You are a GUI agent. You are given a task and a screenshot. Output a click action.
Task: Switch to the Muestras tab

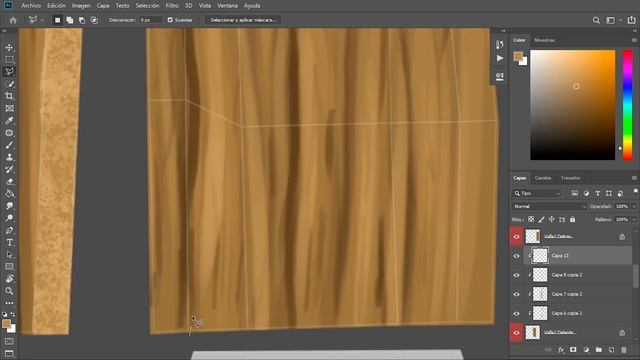[544, 40]
